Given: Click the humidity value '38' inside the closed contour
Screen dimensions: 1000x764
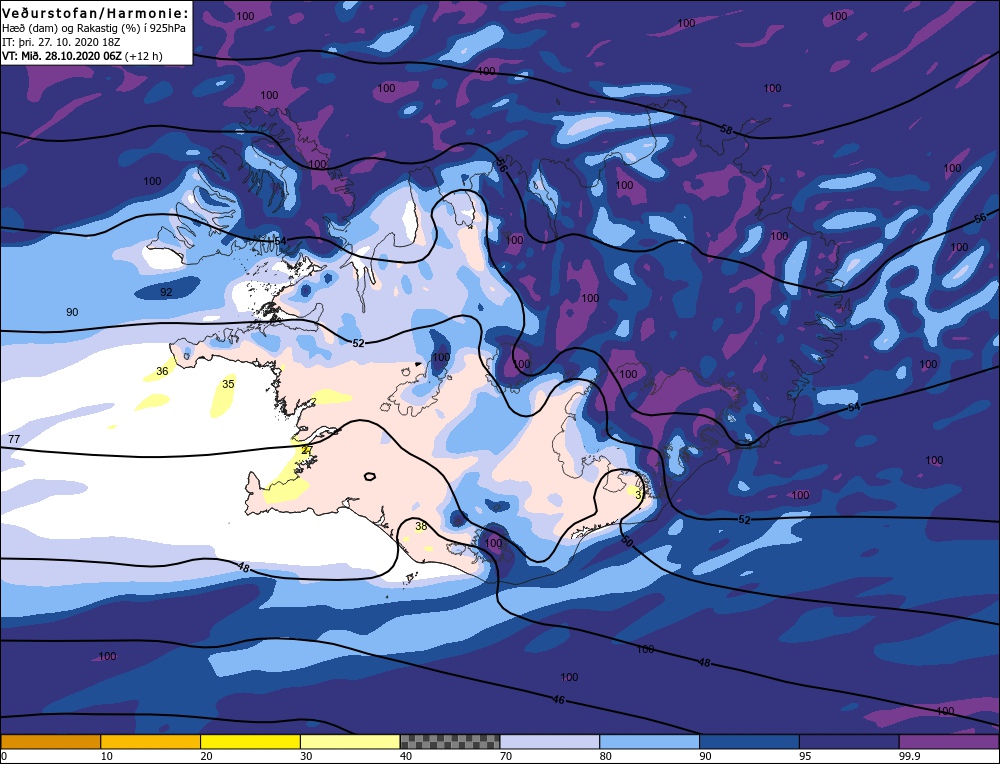Looking at the screenshot, I should click(421, 527).
